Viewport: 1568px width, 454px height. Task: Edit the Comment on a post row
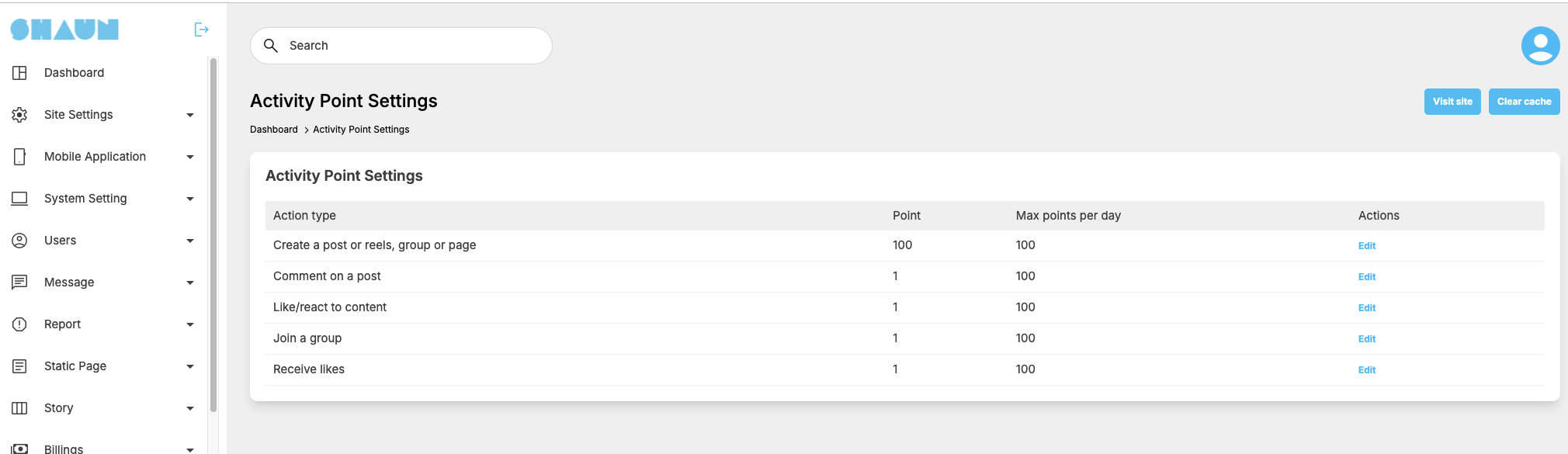click(x=1366, y=277)
